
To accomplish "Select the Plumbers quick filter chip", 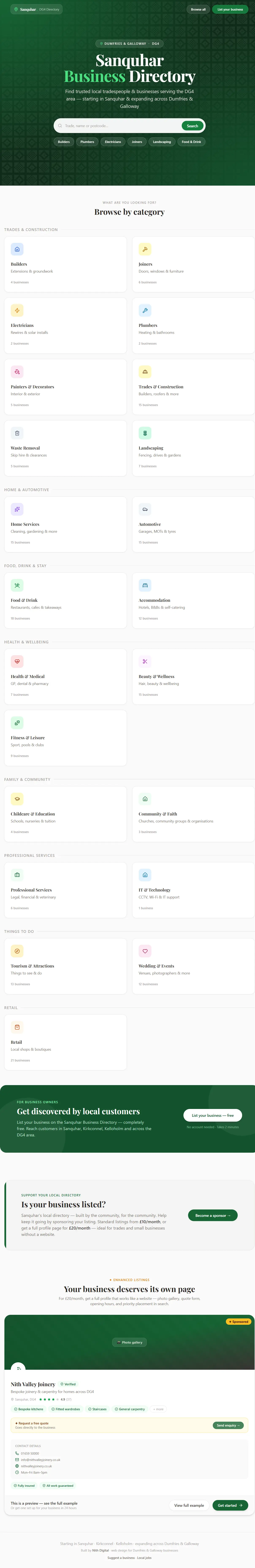I will tap(87, 142).
